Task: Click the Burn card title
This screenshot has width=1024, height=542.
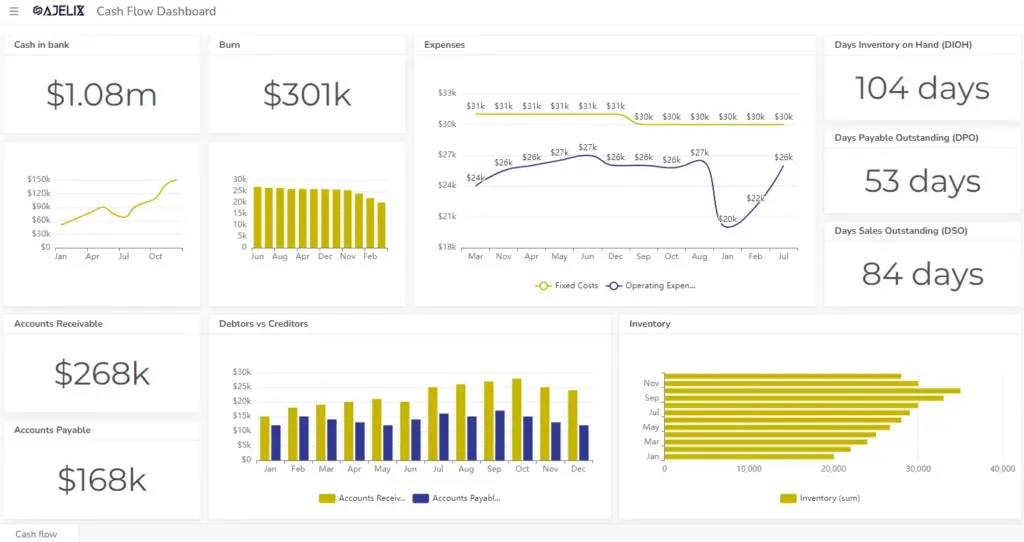Action: pyautogui.click(x=229, y=45)
